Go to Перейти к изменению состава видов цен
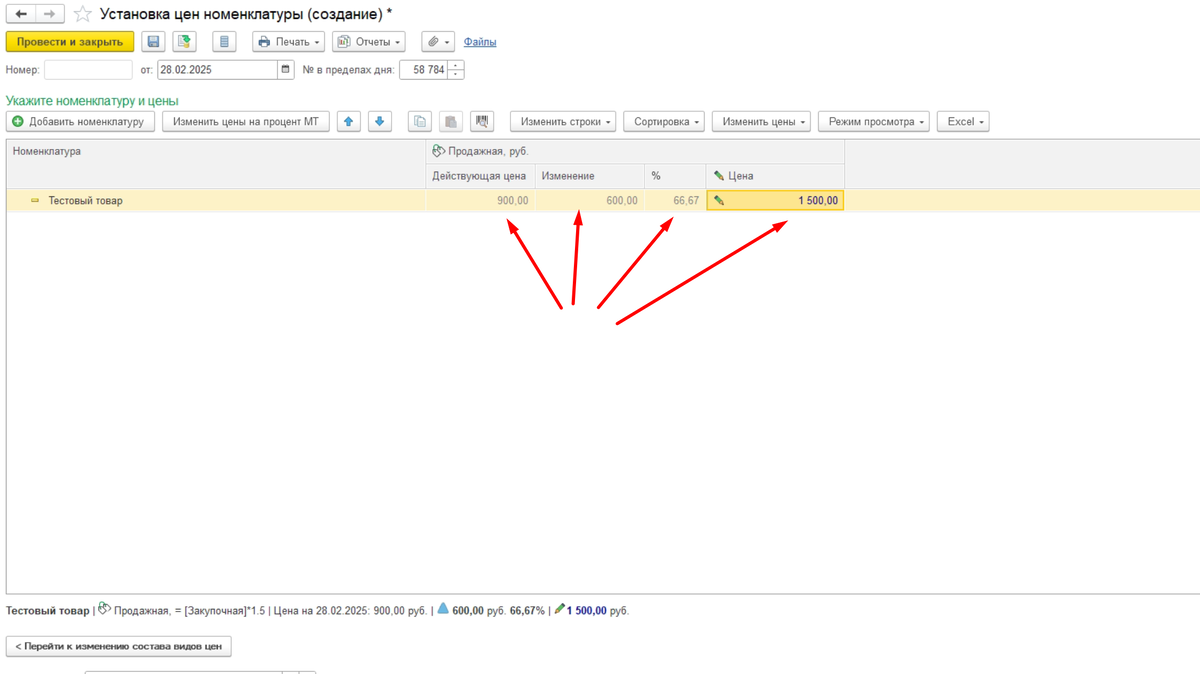This screenshot has height=674, width=1200. click(x=119, y=647)
